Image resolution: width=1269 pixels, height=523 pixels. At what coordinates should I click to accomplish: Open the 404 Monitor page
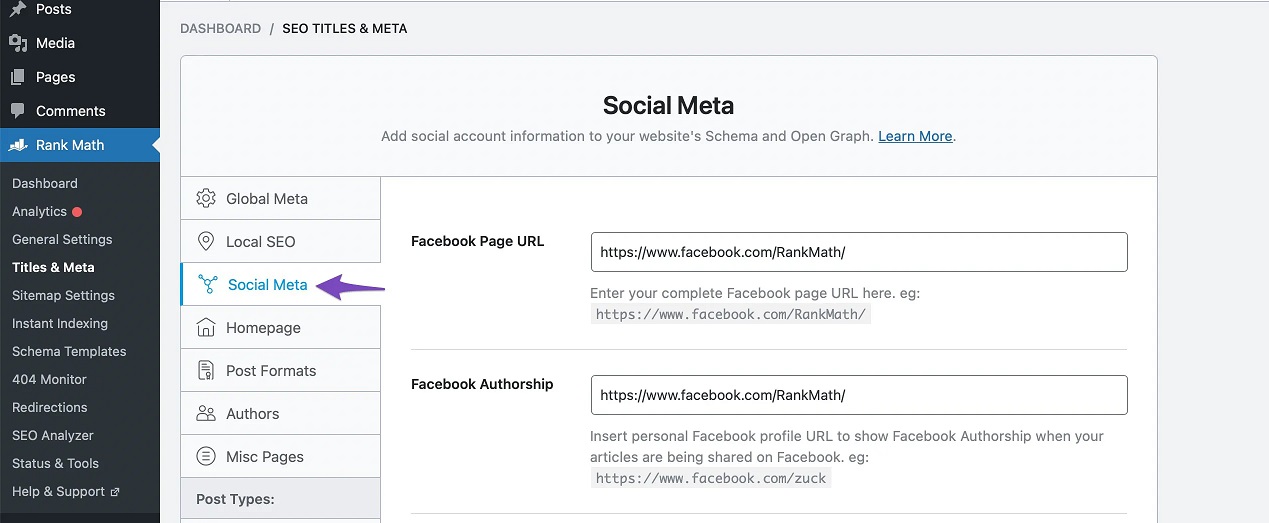tap(49, 379)
